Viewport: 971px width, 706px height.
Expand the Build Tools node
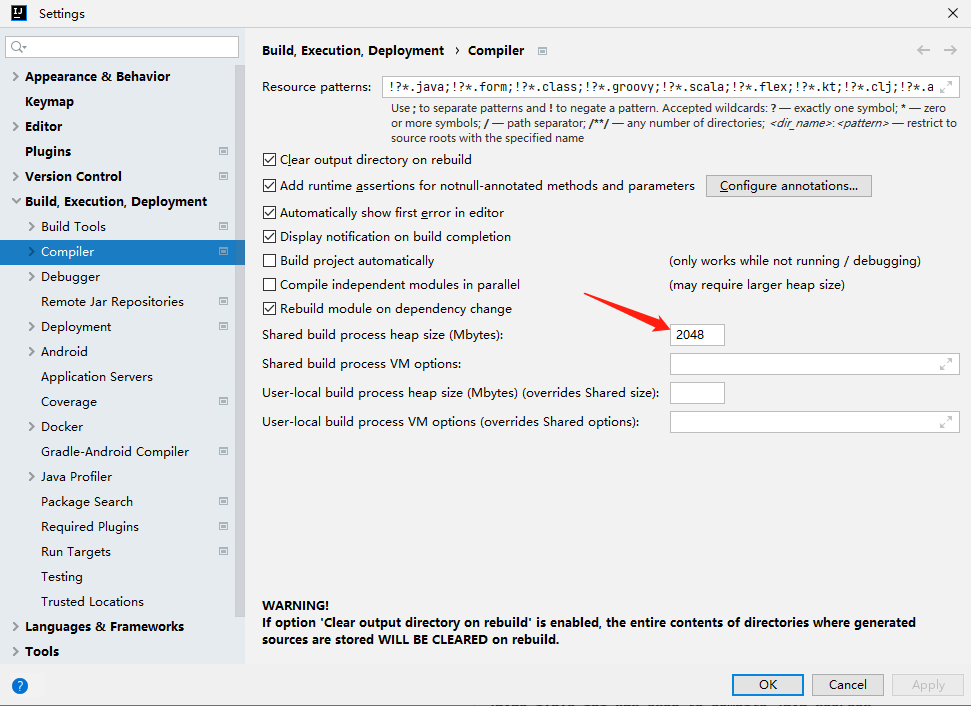32,227
